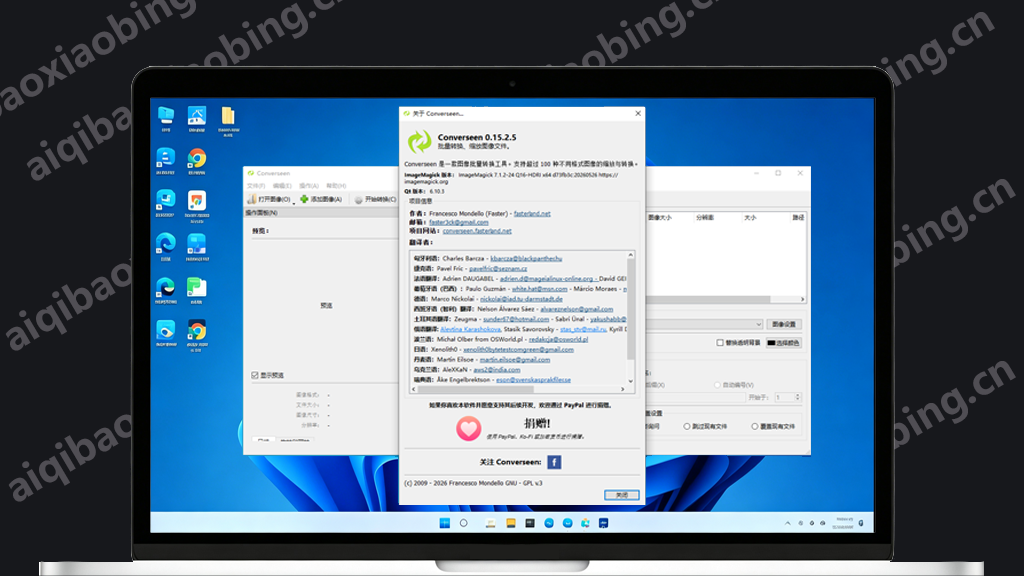Click down arrow of translators list scrollbar
The width and height of the screenshot is (1024, 576).
point(630,381)
